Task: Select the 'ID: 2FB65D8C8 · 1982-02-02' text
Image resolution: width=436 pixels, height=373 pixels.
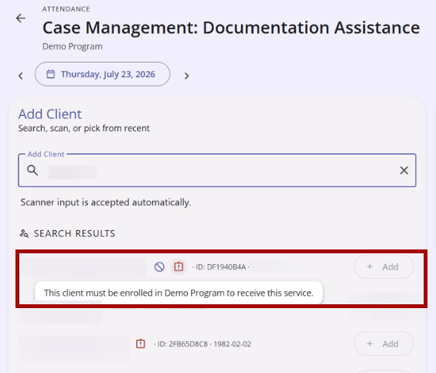Action: [204, 344]
